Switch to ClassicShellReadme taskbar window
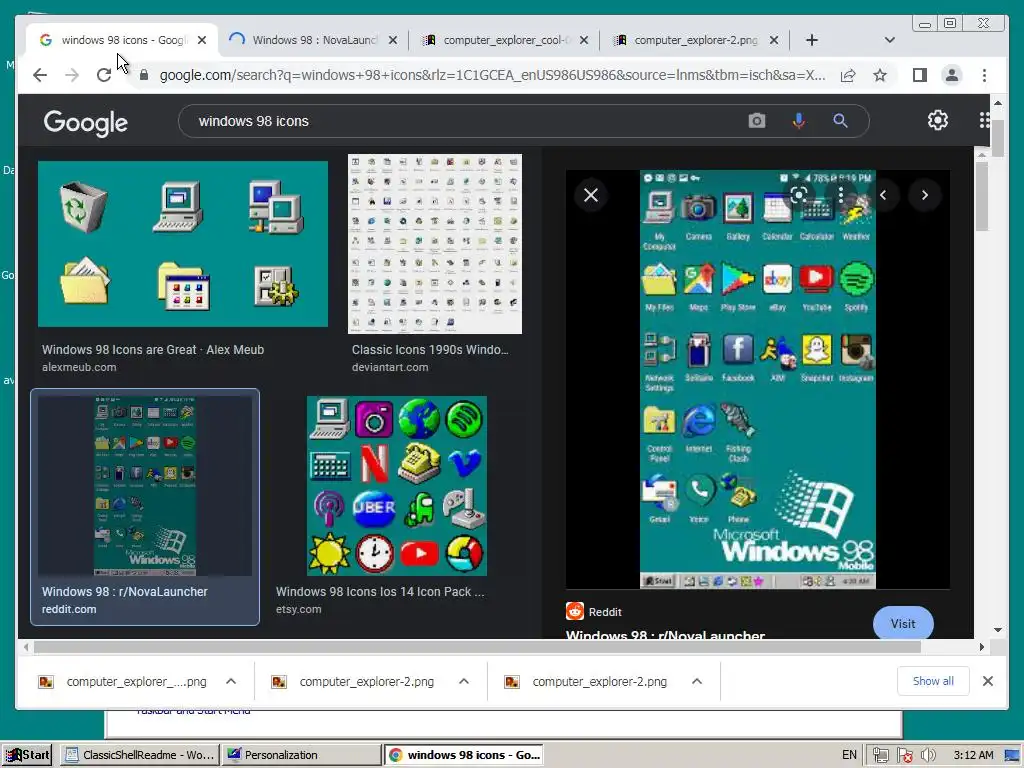This screenshot has height=768, width=1024. (x=140, y=755)
